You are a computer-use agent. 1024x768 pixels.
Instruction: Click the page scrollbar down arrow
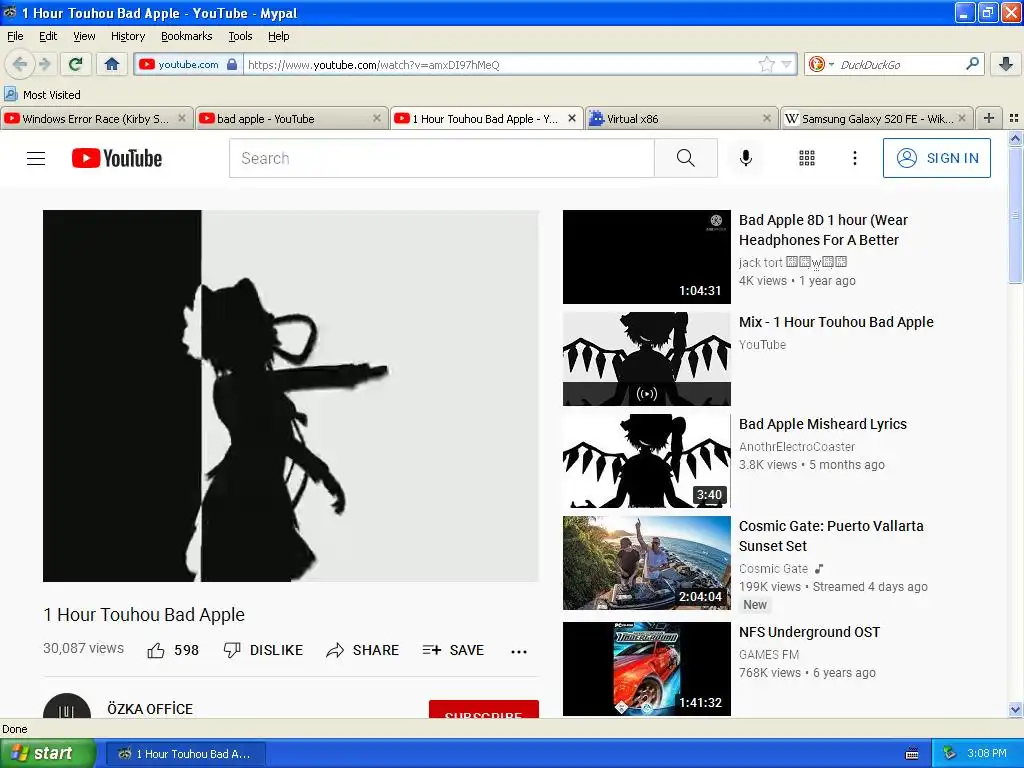click(x=1015, y=710)
